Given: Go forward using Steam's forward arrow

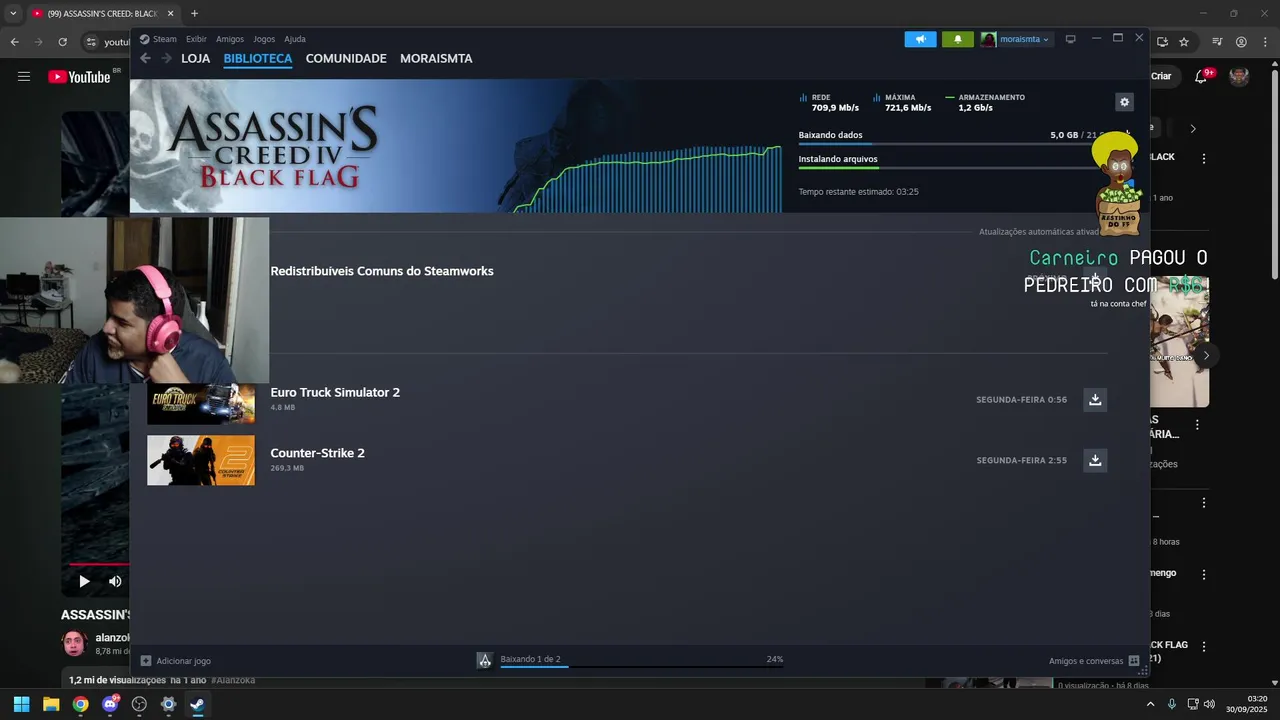Looking at the screenshot, I should pos(166,58).
